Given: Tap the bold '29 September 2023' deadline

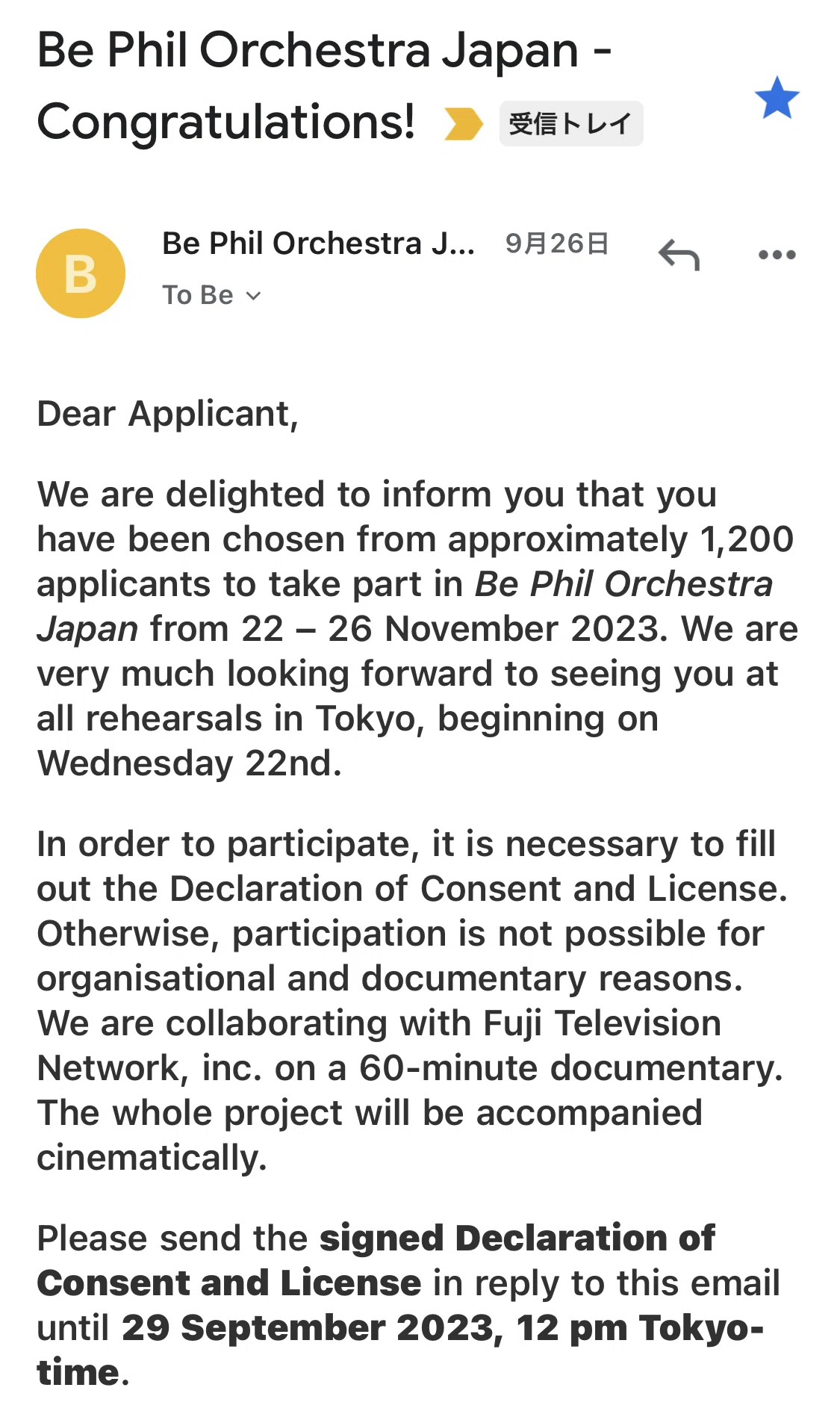Looking at the screenshot, I should pos(307,1327).
